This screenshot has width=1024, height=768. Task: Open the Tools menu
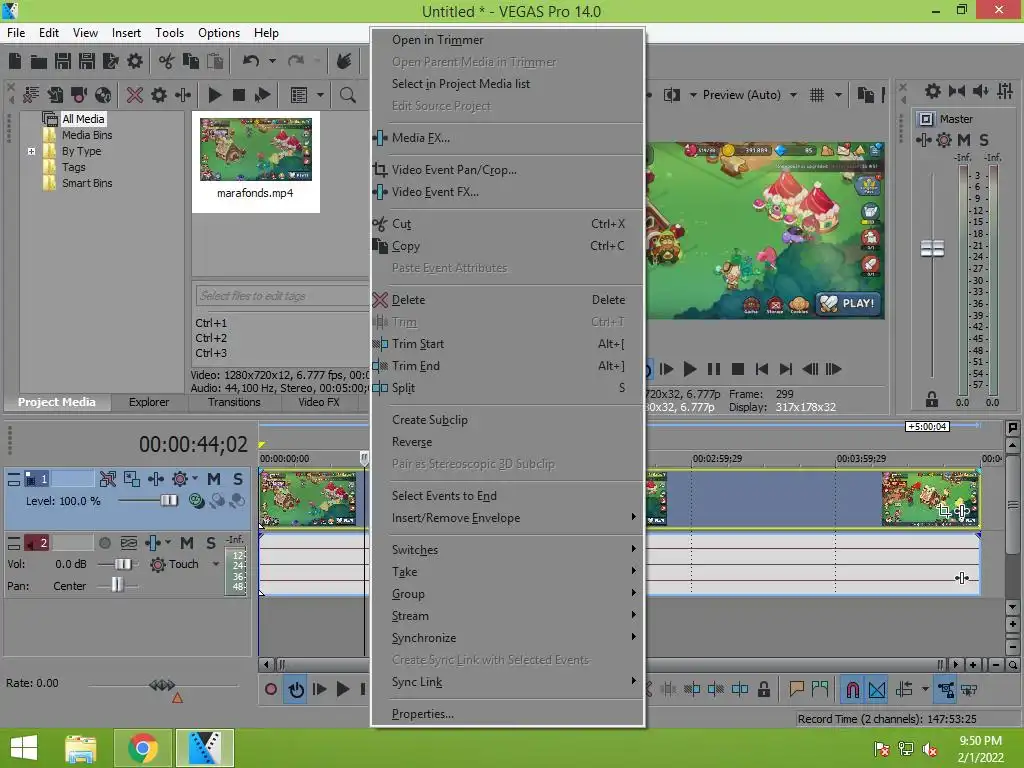point(169,33)
